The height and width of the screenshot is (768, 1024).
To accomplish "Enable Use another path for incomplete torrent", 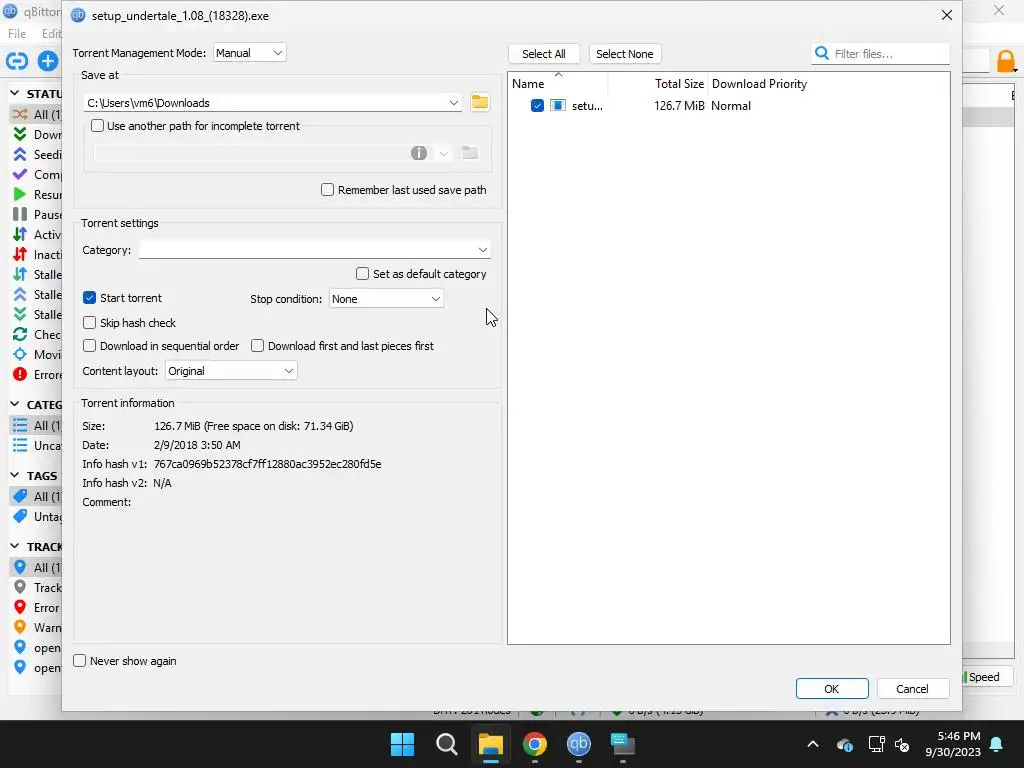I will click(x=97, y=125).
